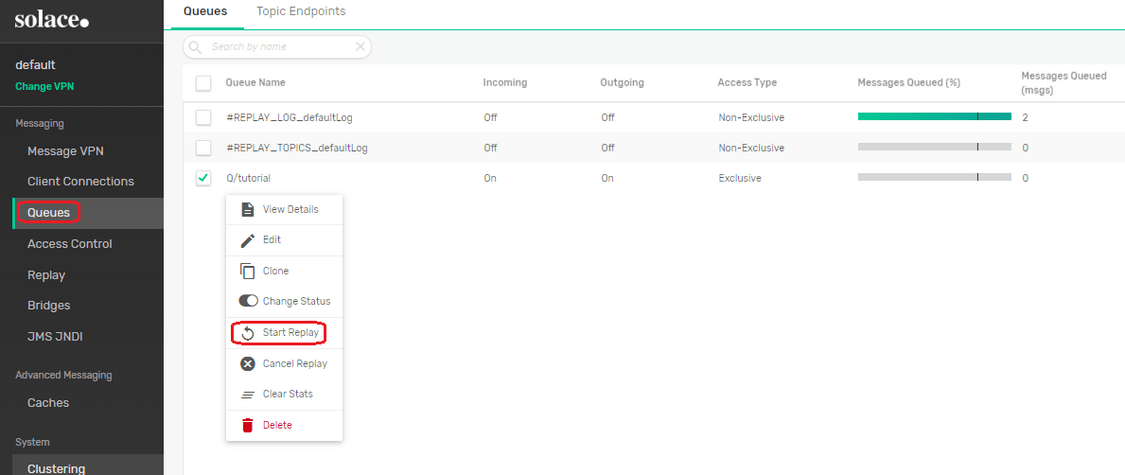Click the red Delete trash icon
Image resolution: width=1125 pixels, height=475 pixels.
coord(248,425)
